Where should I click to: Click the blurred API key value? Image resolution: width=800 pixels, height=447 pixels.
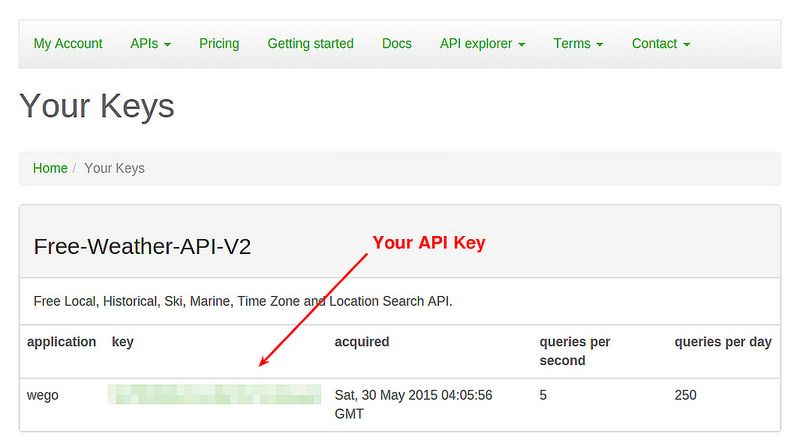214,394
